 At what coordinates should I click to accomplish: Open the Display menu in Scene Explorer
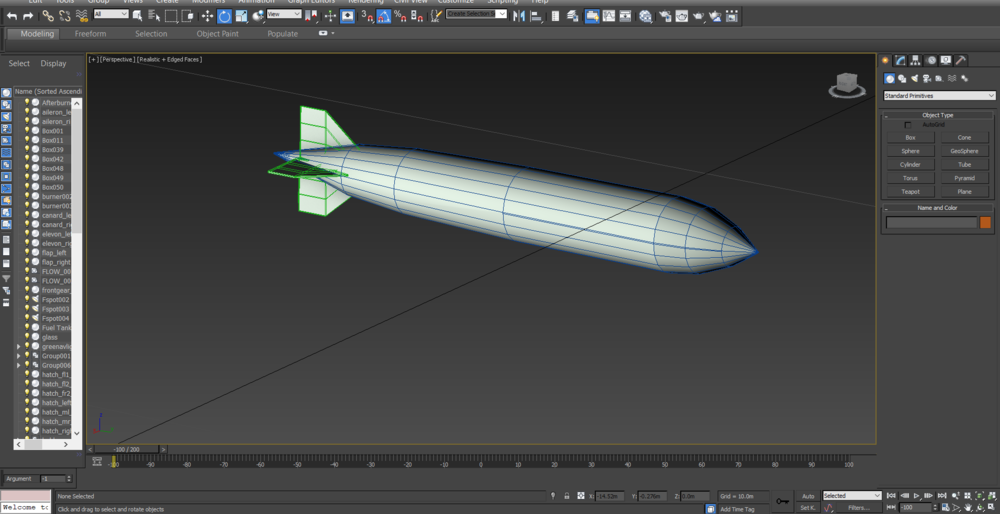click(54, 63)
